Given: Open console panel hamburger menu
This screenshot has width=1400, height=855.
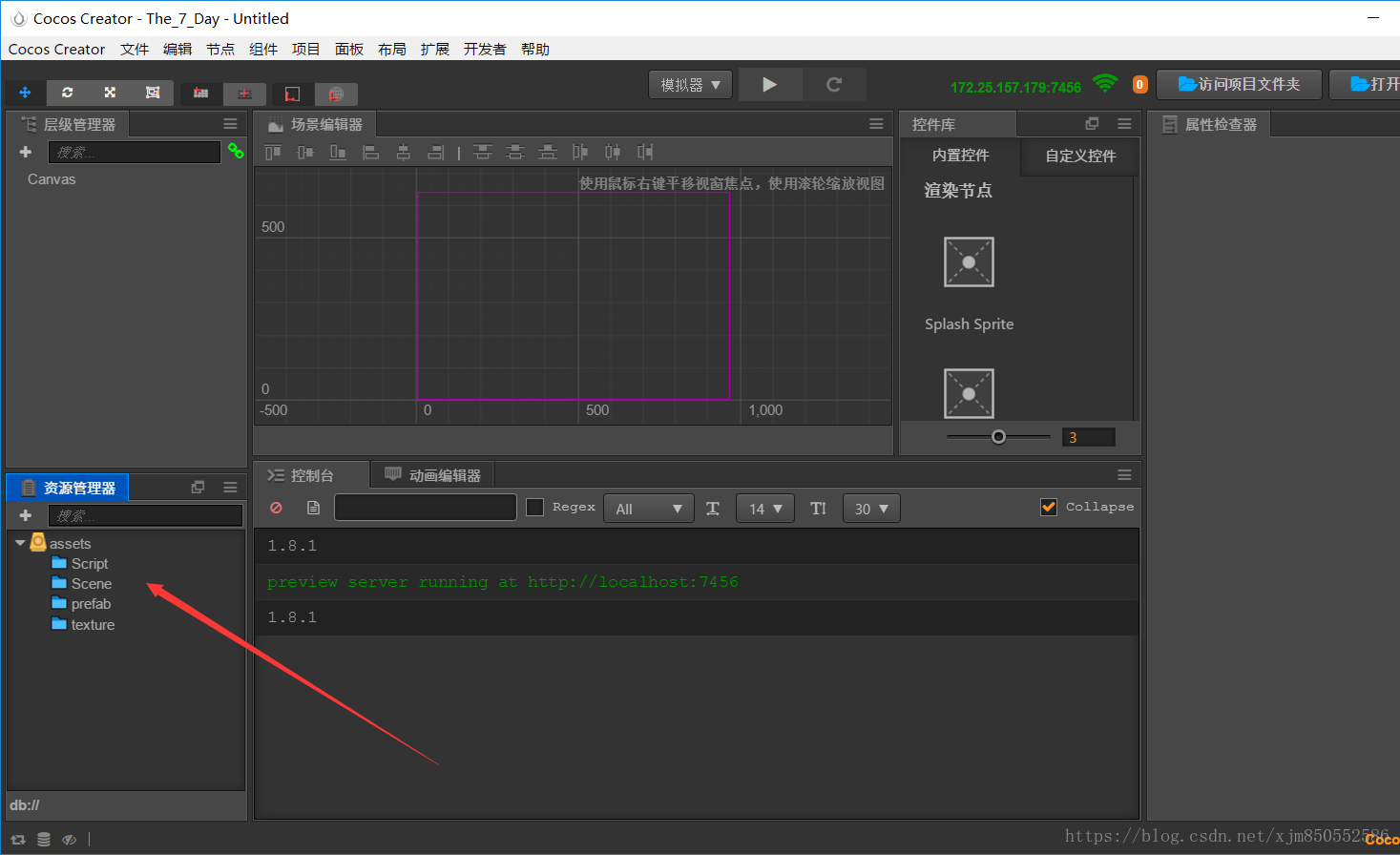Looking at the screenshot, I should (x=1124, y=475).
